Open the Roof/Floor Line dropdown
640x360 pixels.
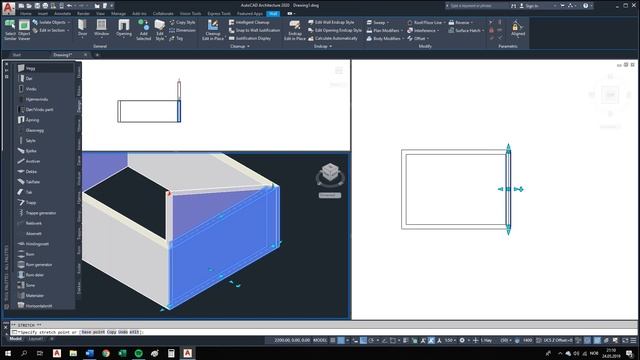[427, 22]
